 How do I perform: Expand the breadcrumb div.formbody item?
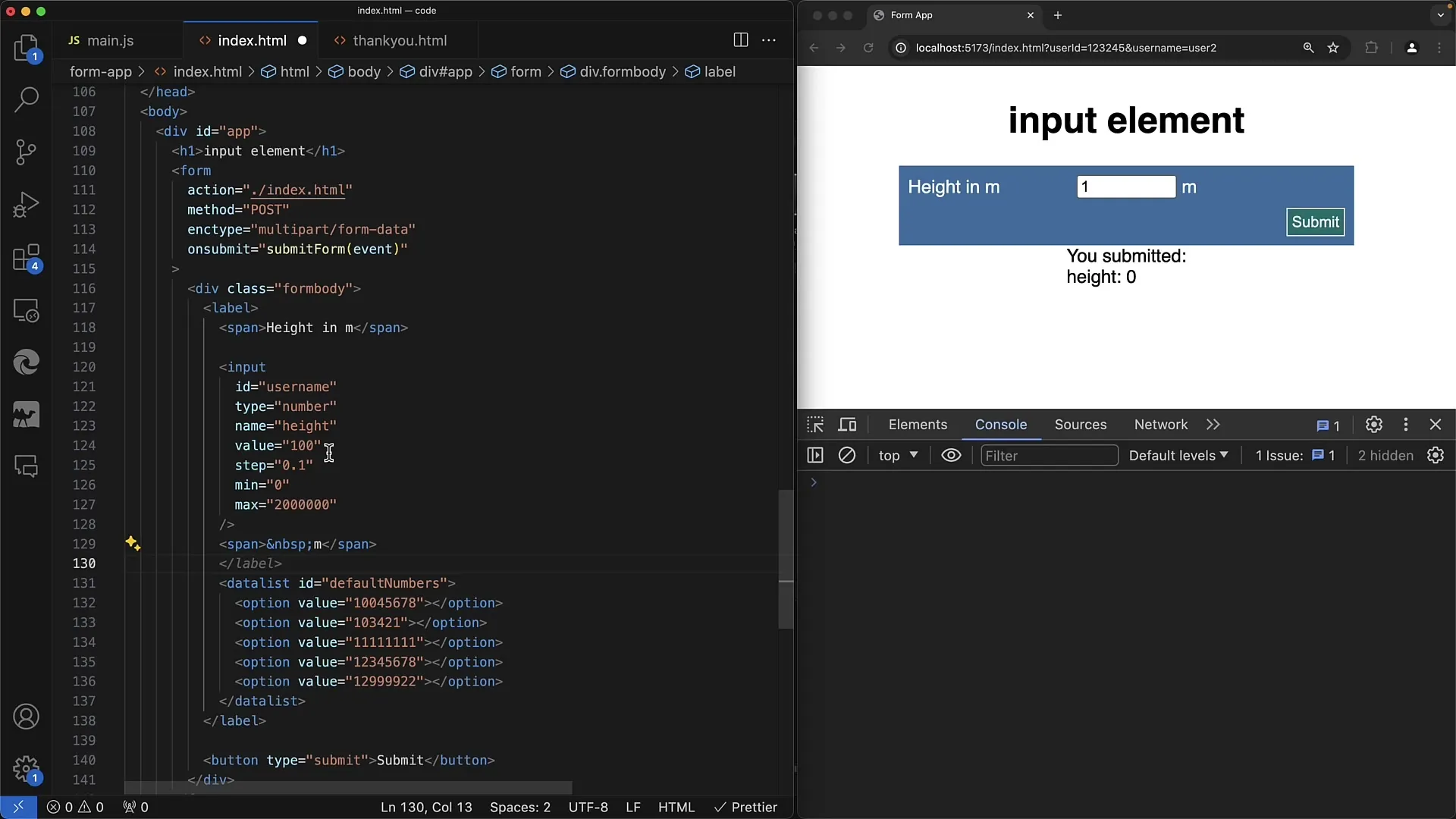[622, 71]
